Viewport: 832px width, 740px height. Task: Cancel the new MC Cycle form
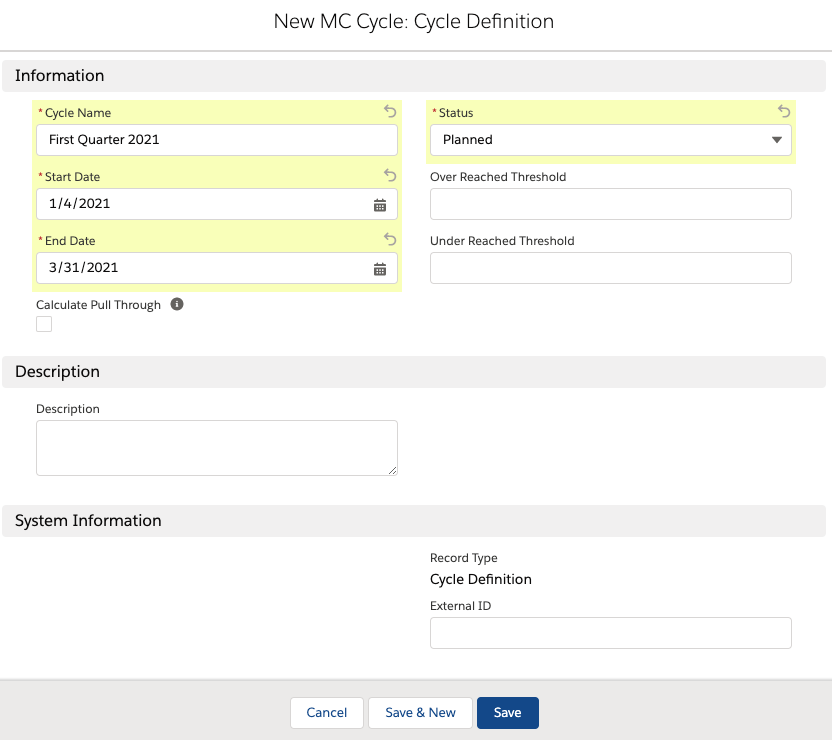(327, 712)
